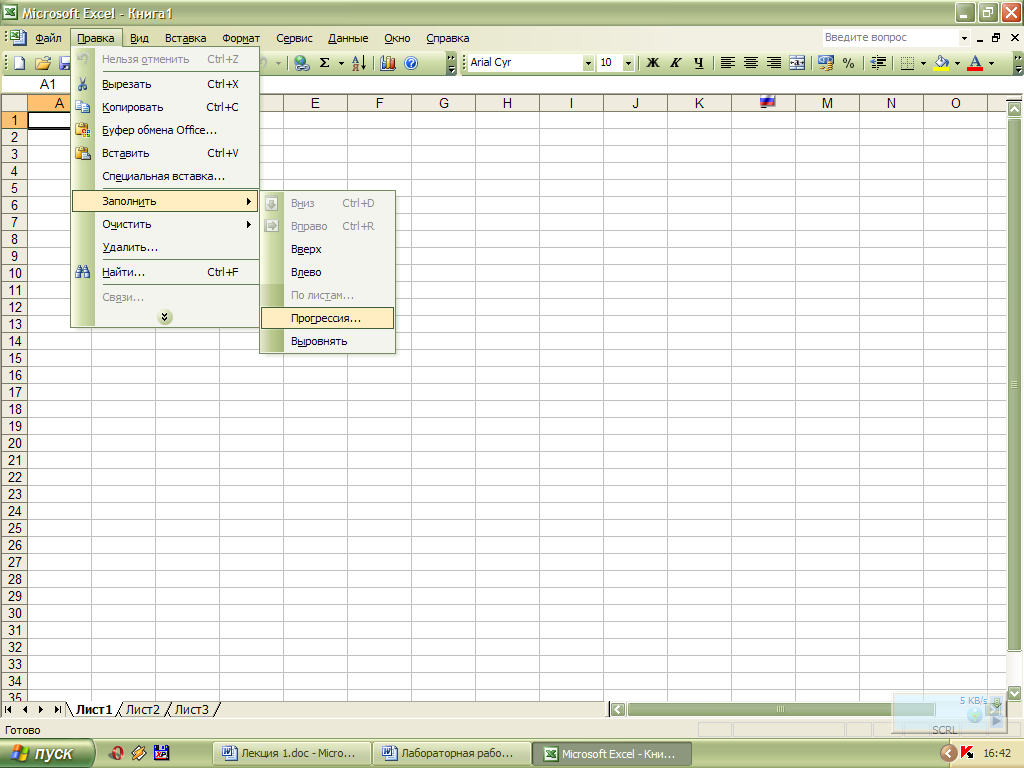Click the New workbook icon

(x=20, y=63)
